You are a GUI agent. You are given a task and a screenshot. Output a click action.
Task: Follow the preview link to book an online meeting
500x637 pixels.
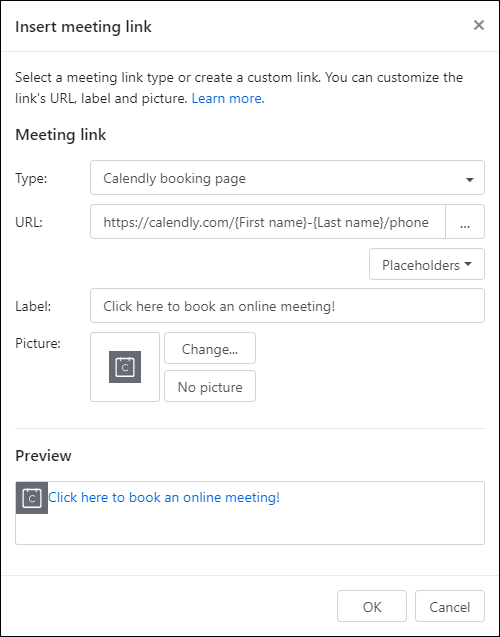[164, 497]
